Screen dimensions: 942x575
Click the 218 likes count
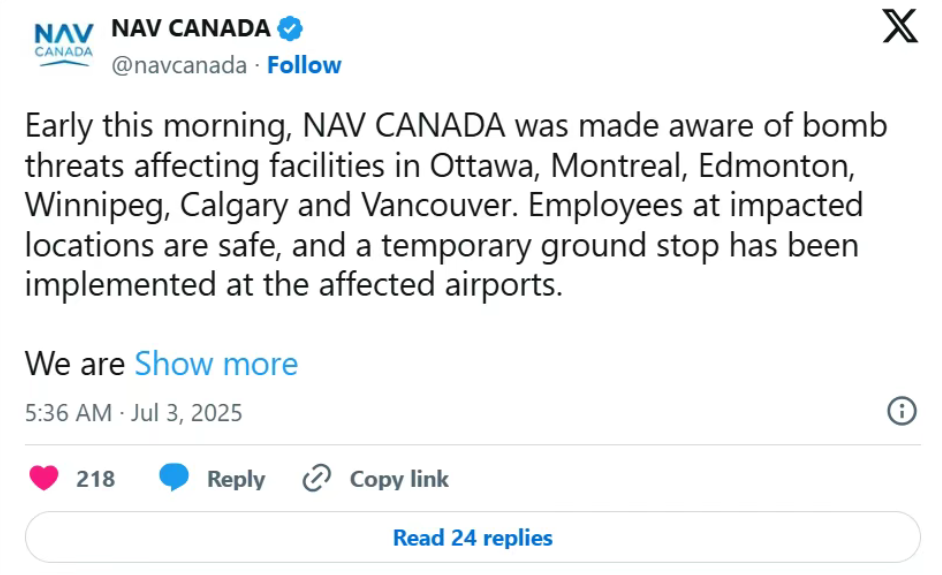click(x=95, y=479)
